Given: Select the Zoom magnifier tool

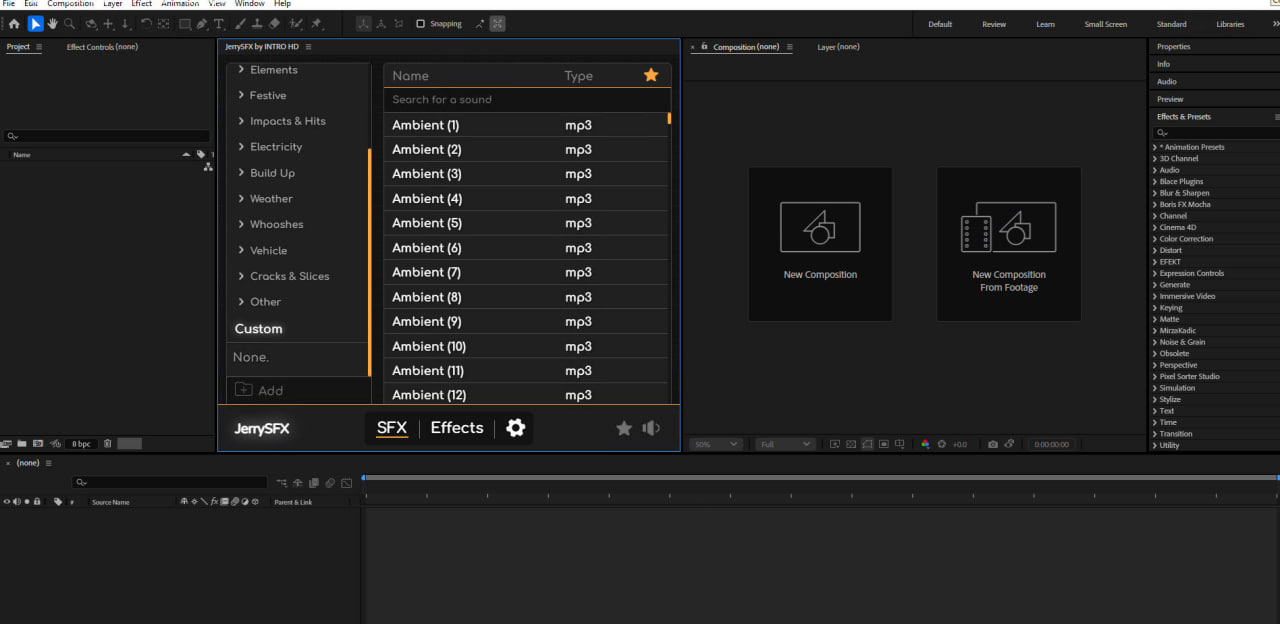Looking at the screenshot, I should [69, 24].
